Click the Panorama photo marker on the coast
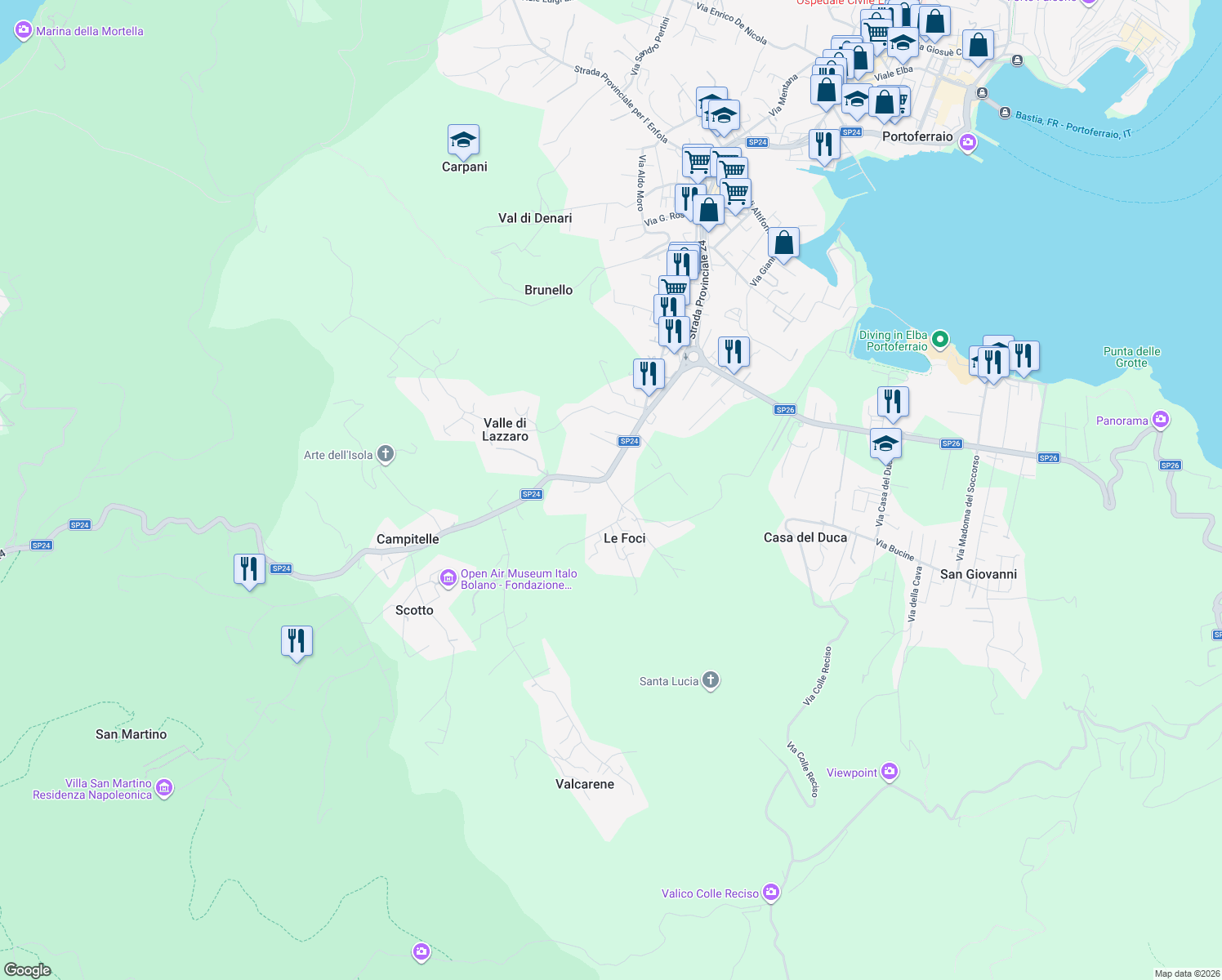 click(1160, 418)
